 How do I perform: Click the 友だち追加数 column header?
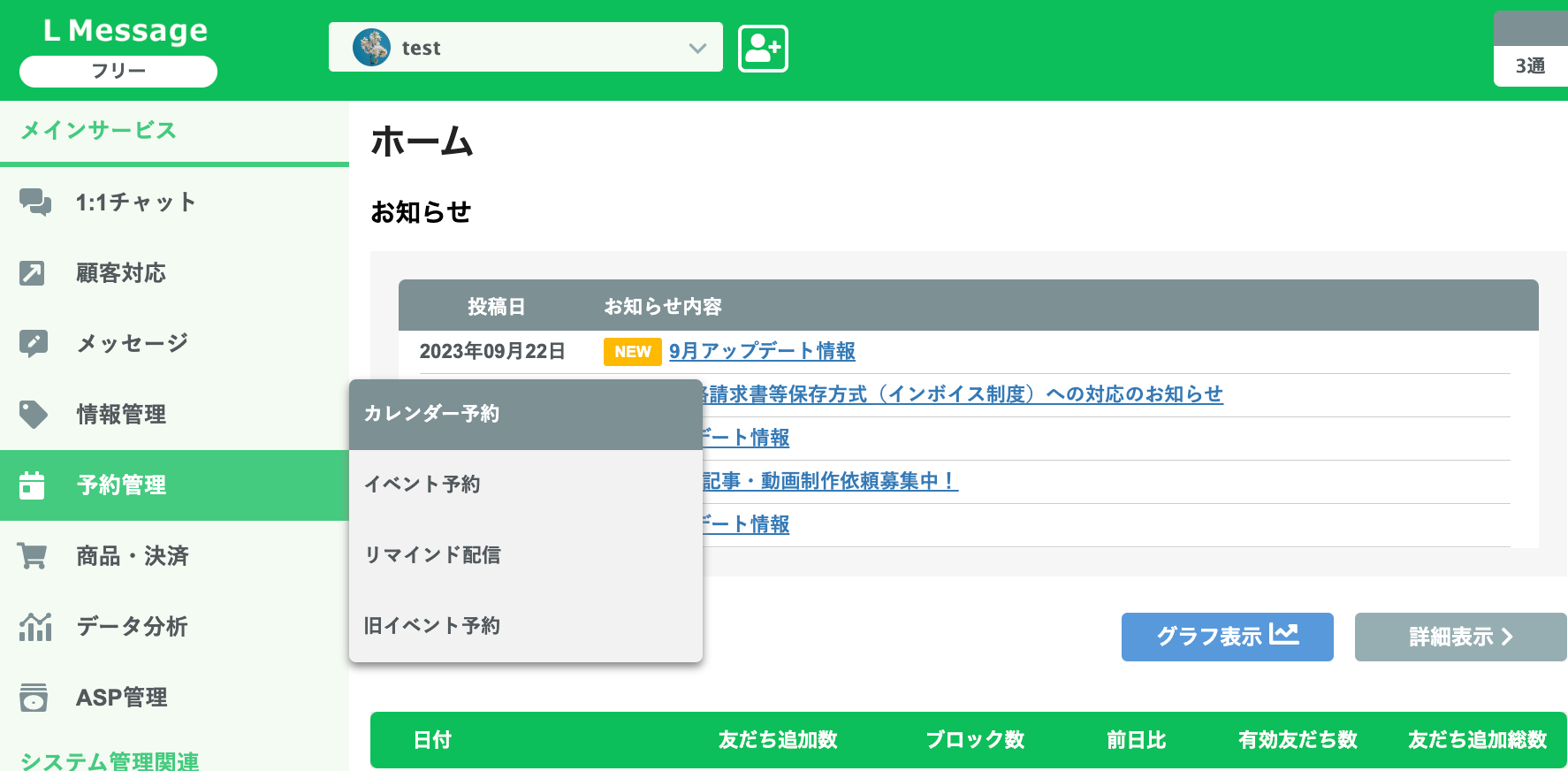point(778,740)
